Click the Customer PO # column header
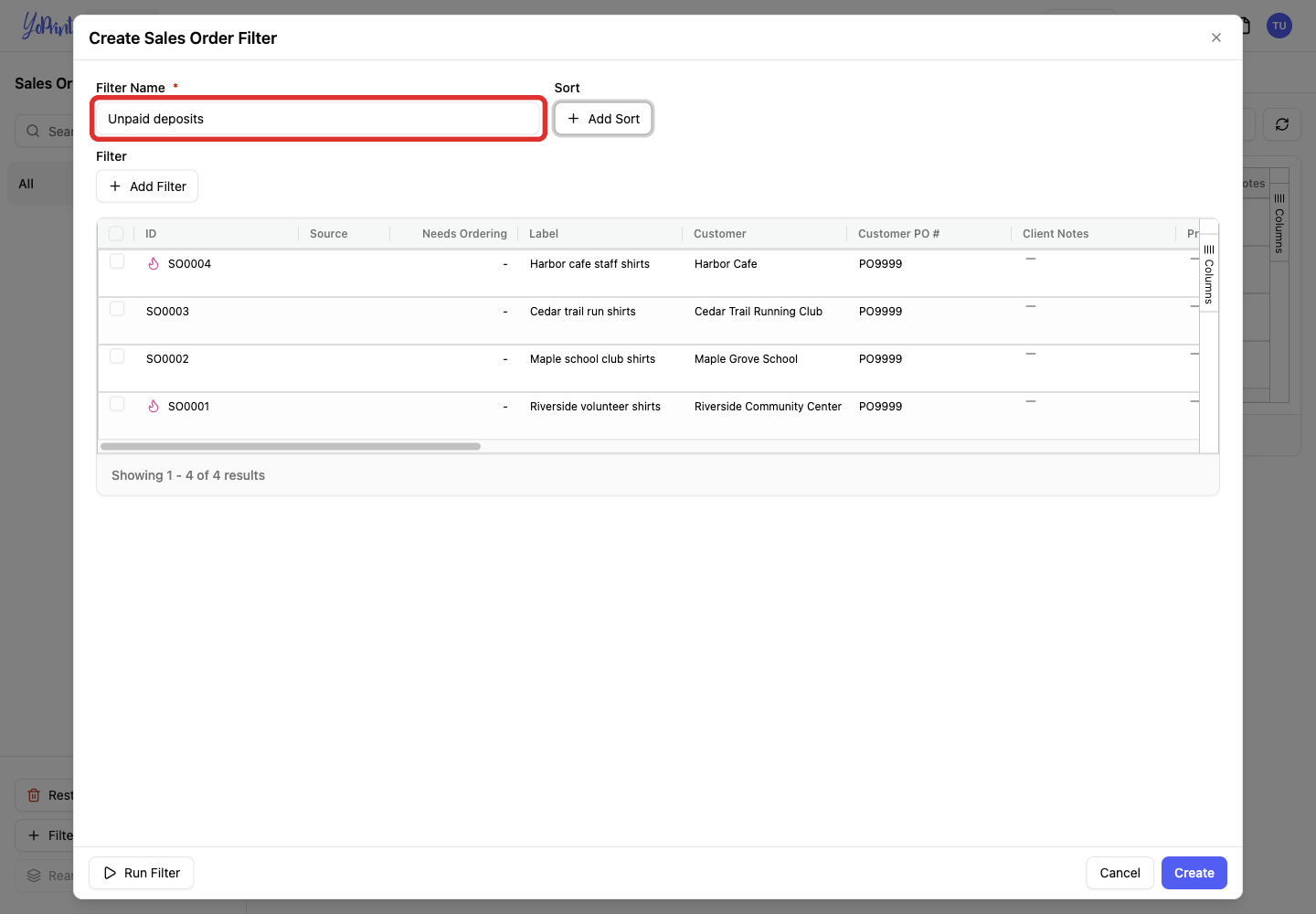The height and width of the screenshot is (914, 1316). 898,234
